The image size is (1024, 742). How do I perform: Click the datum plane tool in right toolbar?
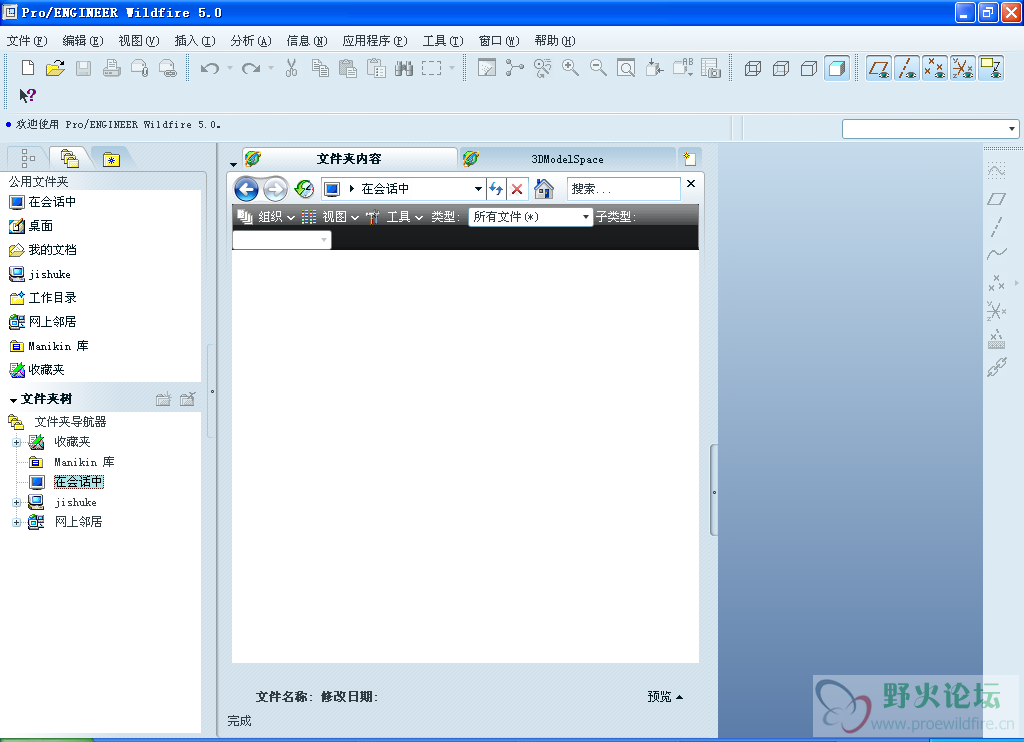997,199
